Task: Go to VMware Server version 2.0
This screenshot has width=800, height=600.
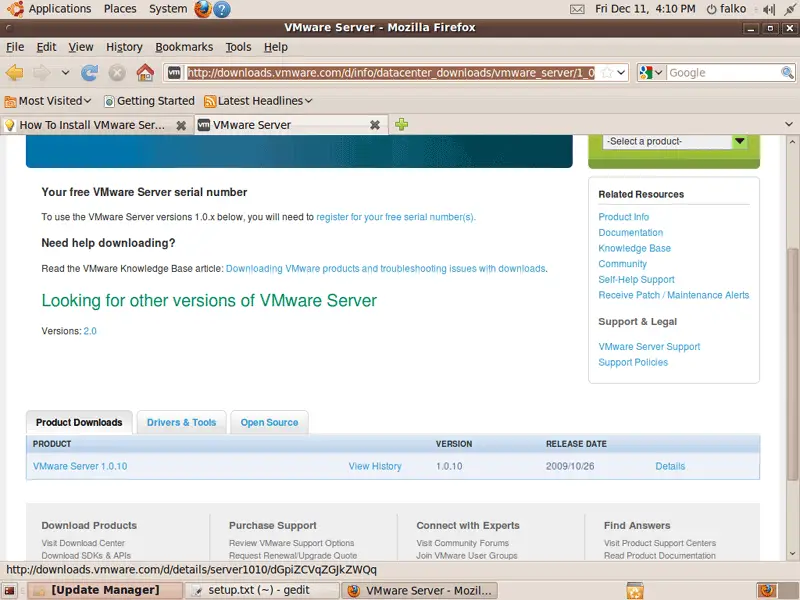Action: tap(90, 331)
